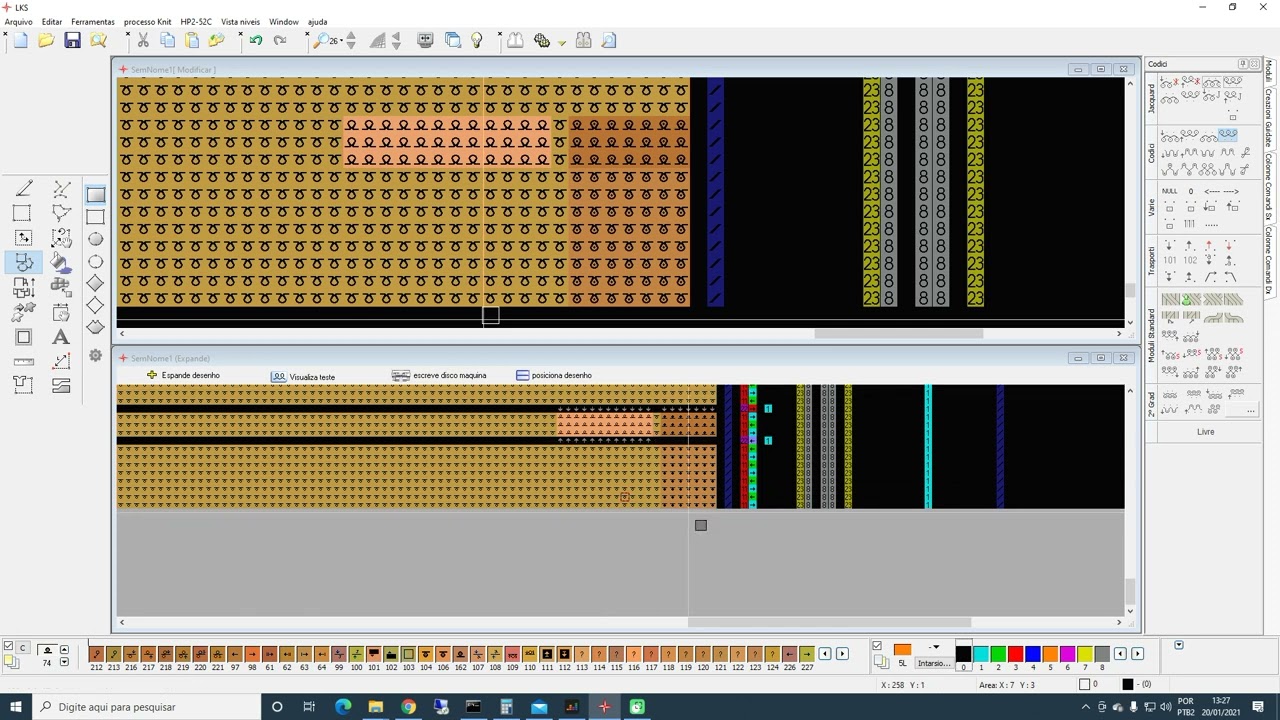Toggle checkbox left of stitch palette
This screenshot has height=720, width=1280.
(x=9, y=647)
